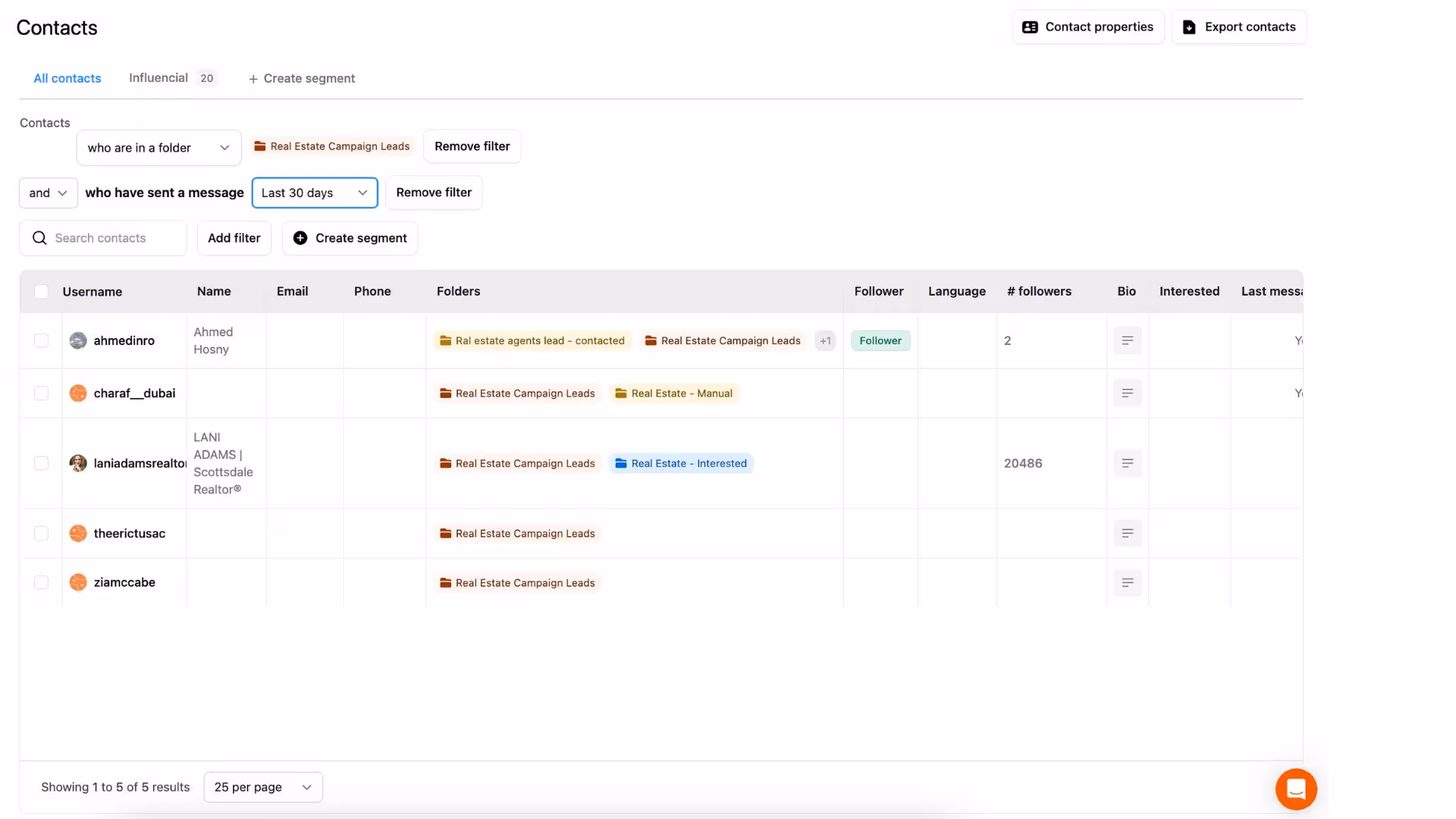The height and width of the screenshot is (819, 1456).
Task: Check the select-all checkbox in table header
Action: click(42, 291)
